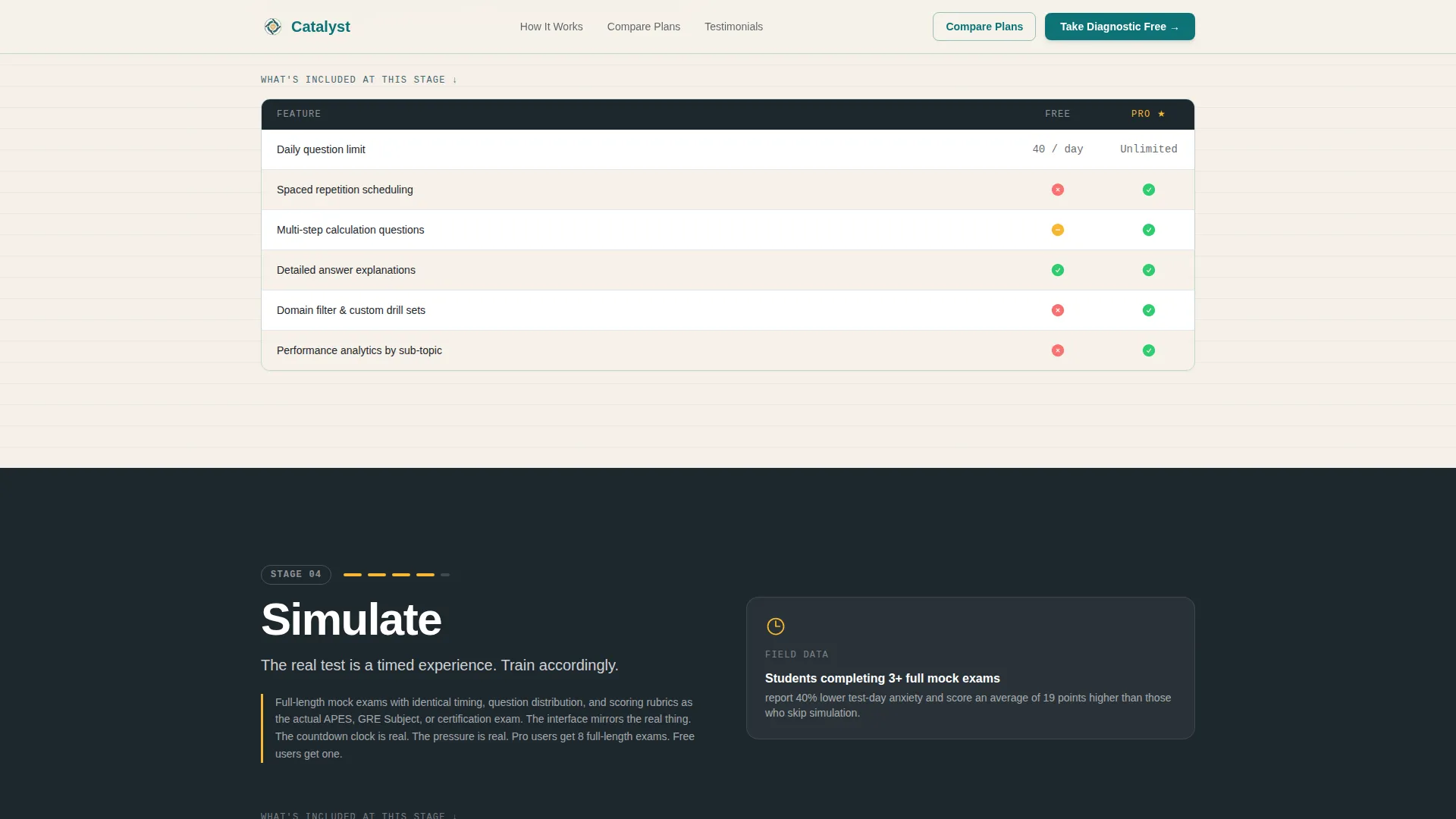Viewport: 1456px width, 819px height.
Task: Click 'What's included at this stage' label above table
Action: point(359,80)
